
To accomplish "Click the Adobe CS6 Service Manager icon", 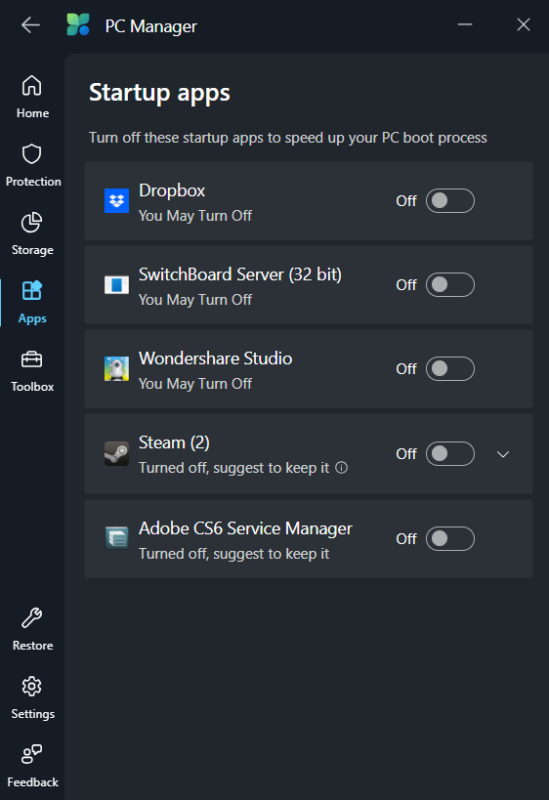I will coord(116,538).
